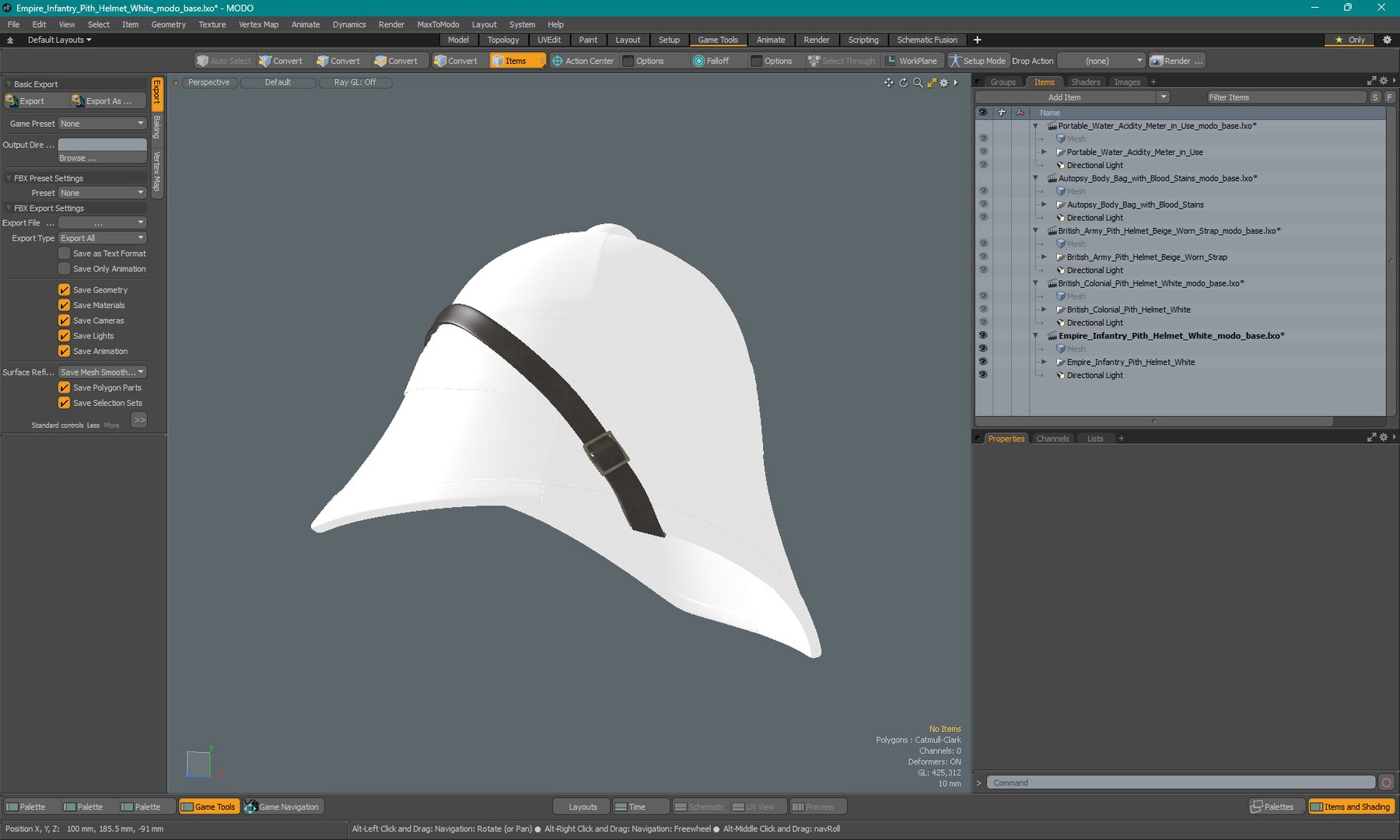Viewport: 1400px width, 840px height.
Task: Toggle the WorkPlane tool
Action: point(912,61)
